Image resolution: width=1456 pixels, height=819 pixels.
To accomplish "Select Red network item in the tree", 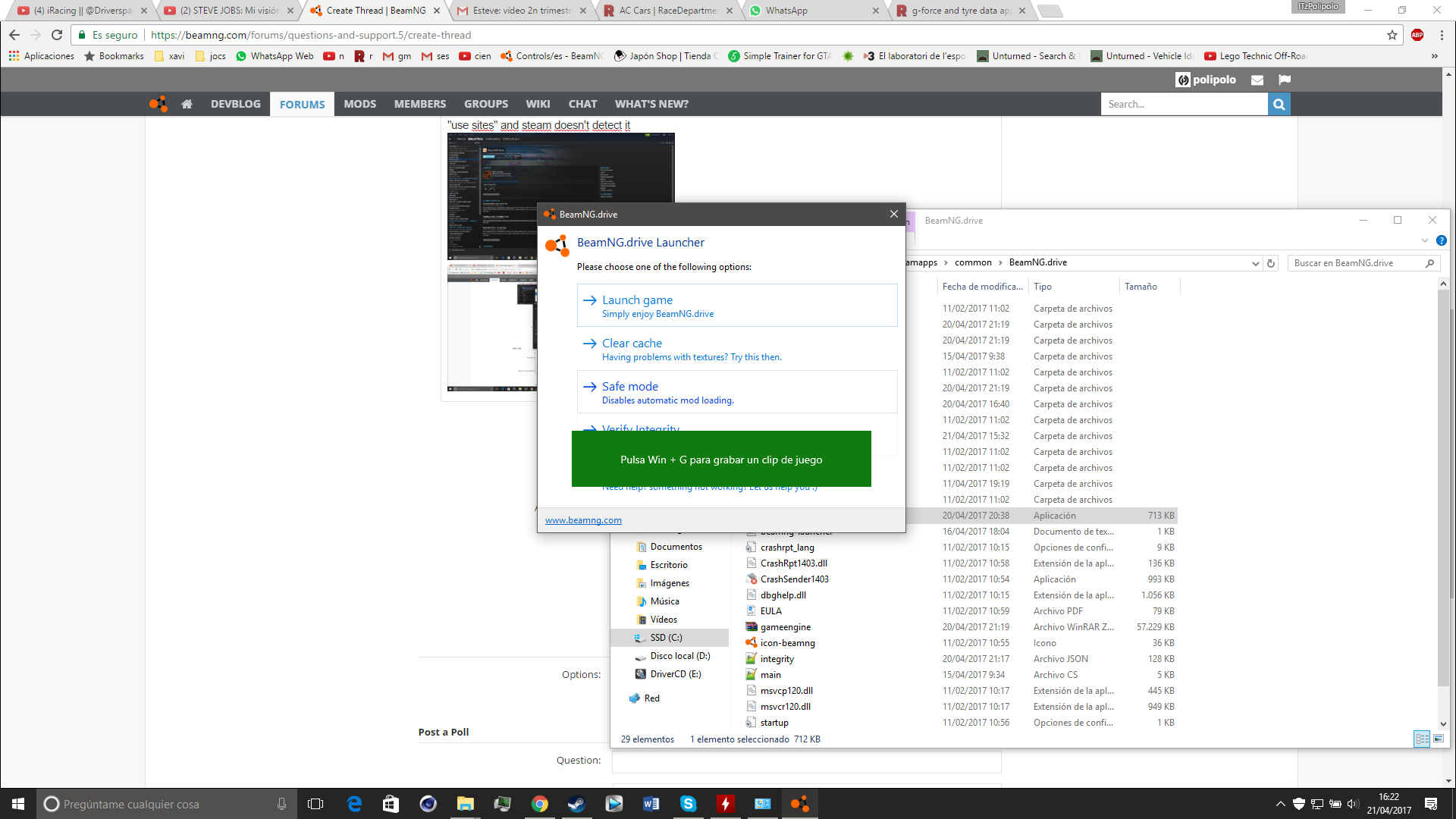I will 651,698.
